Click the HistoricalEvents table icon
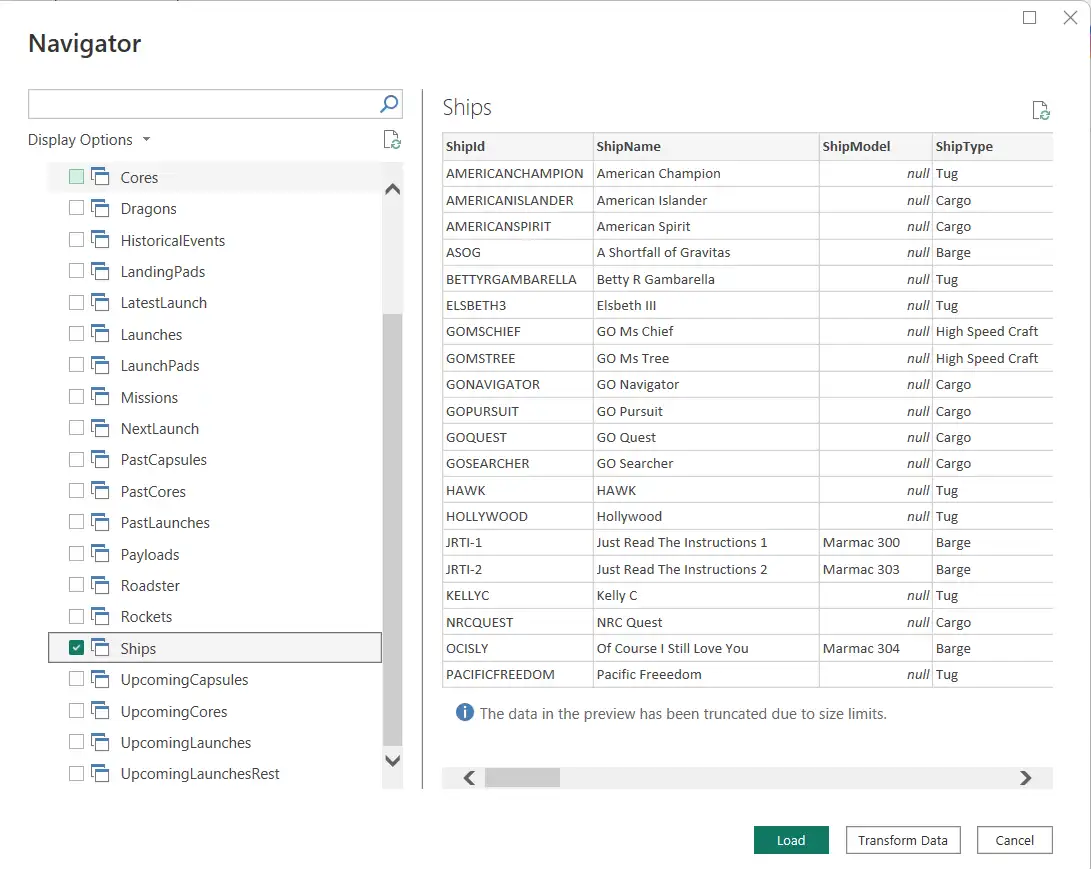The width and height of the screenshot is (1091, 869). coord(100,240)
